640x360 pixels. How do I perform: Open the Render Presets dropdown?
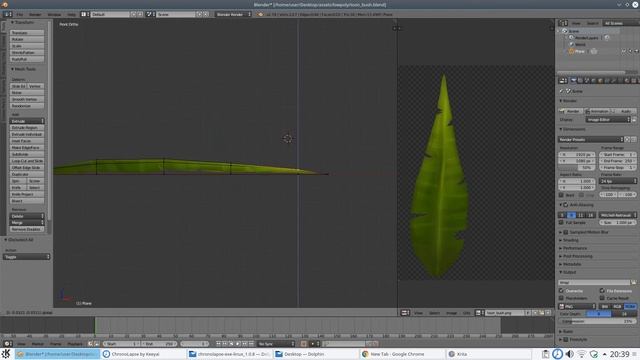point(591,140)
